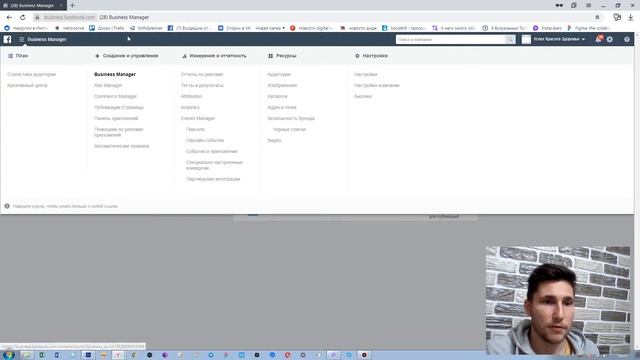Open Events Manager link
640x360 pixels.
(x=198, y=118)
